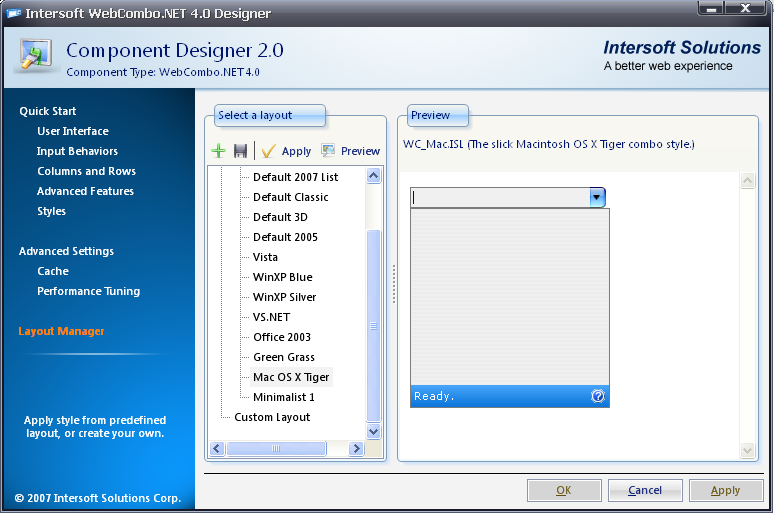Click layout list scroll right arrow
The image size is (774, 514).
[356, 448]
